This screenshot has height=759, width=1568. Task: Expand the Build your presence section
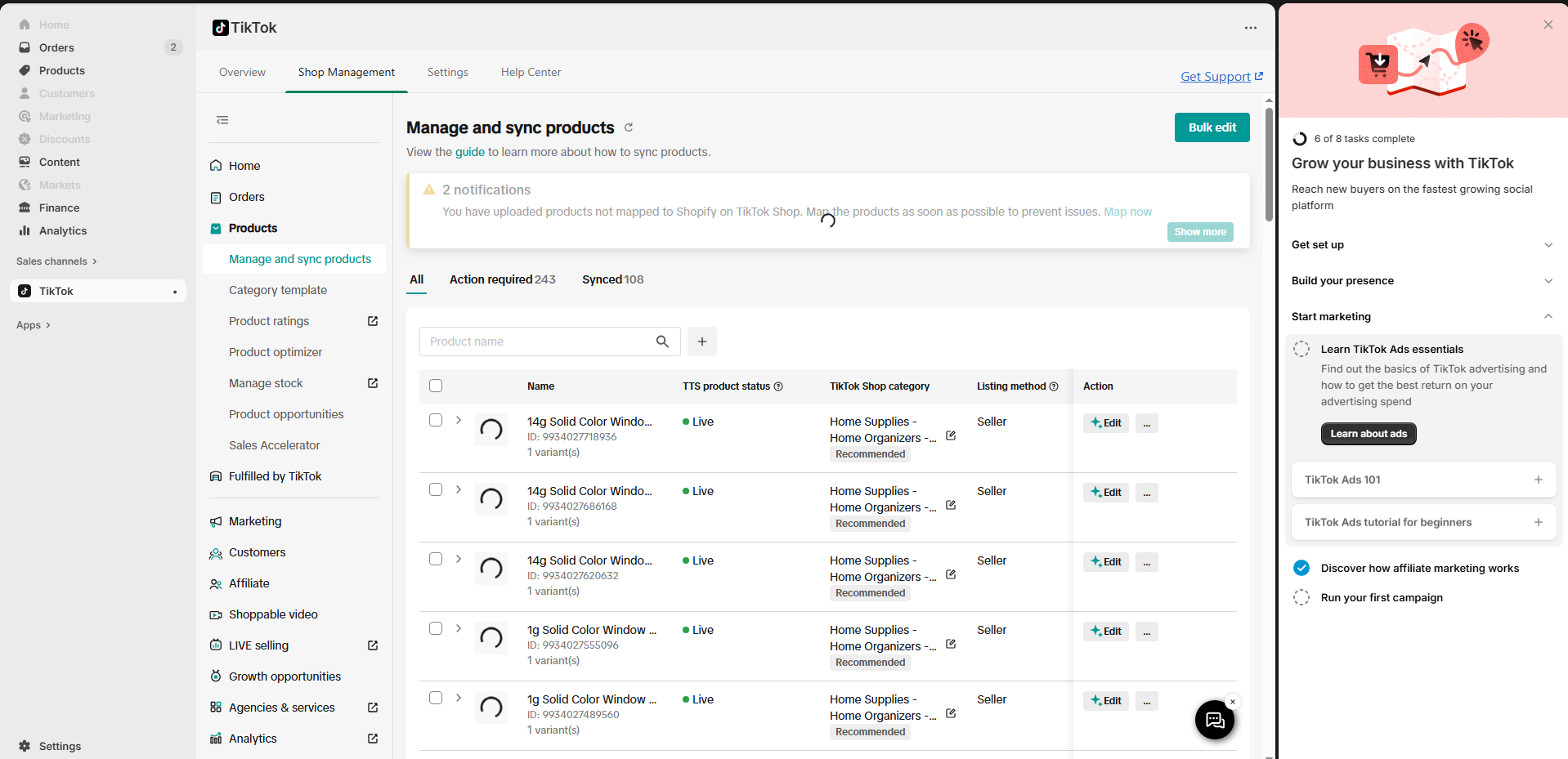[1422, 281]
